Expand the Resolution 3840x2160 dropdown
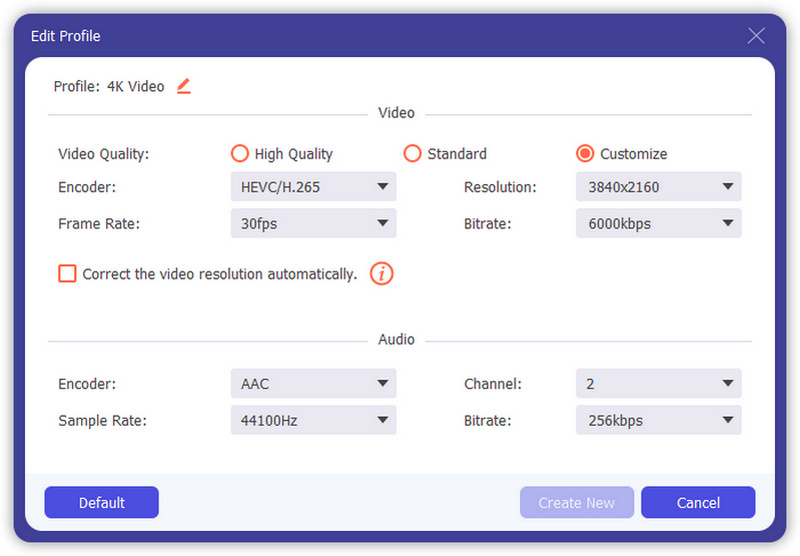This screenshot has width=800, height=556. pyautogui.click(x=658, y=187)
